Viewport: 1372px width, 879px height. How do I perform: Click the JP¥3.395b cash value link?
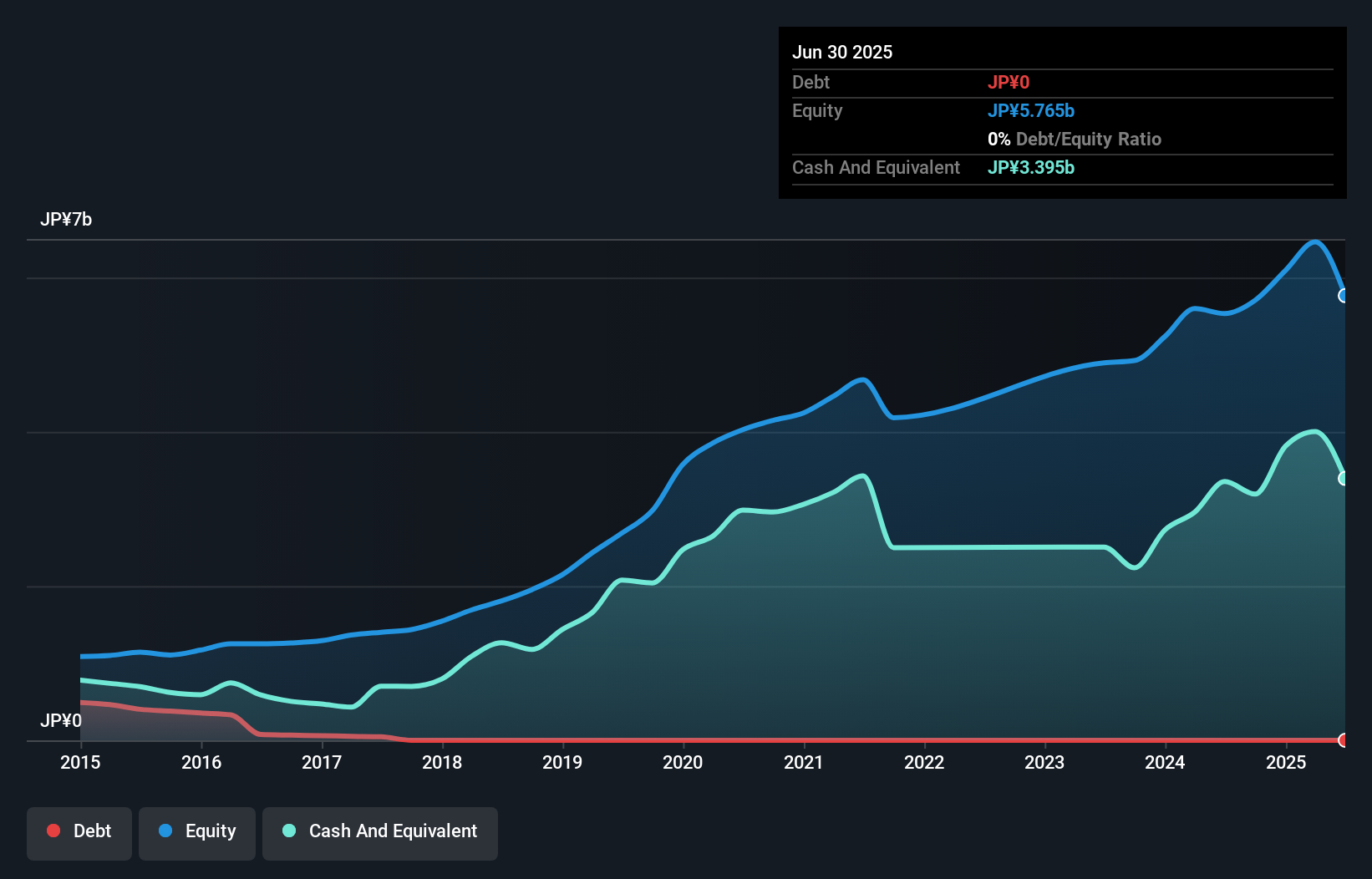tap(1032, 167)
